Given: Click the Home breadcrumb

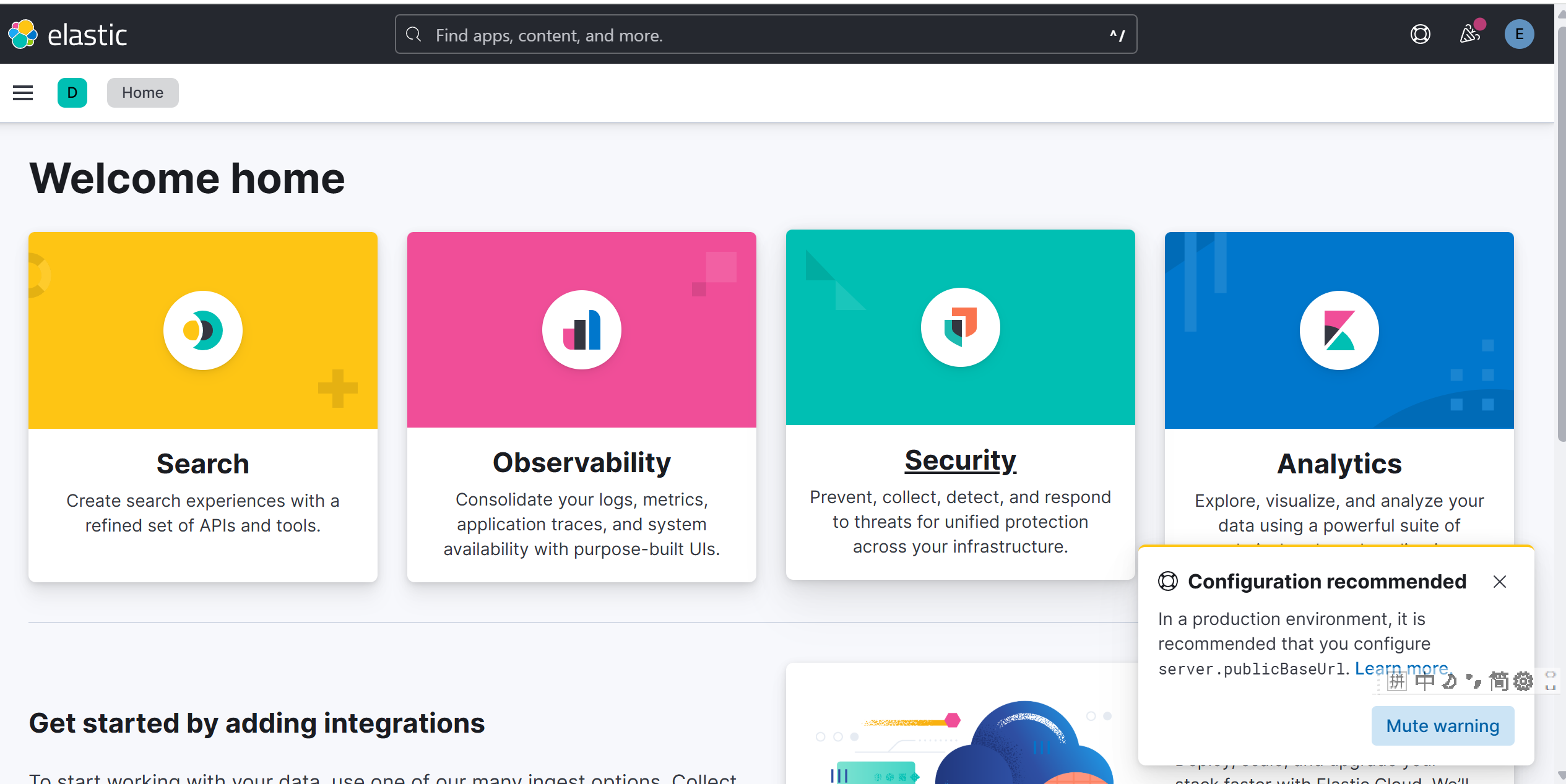Looking at the screenshot, I should pos(142,93).
